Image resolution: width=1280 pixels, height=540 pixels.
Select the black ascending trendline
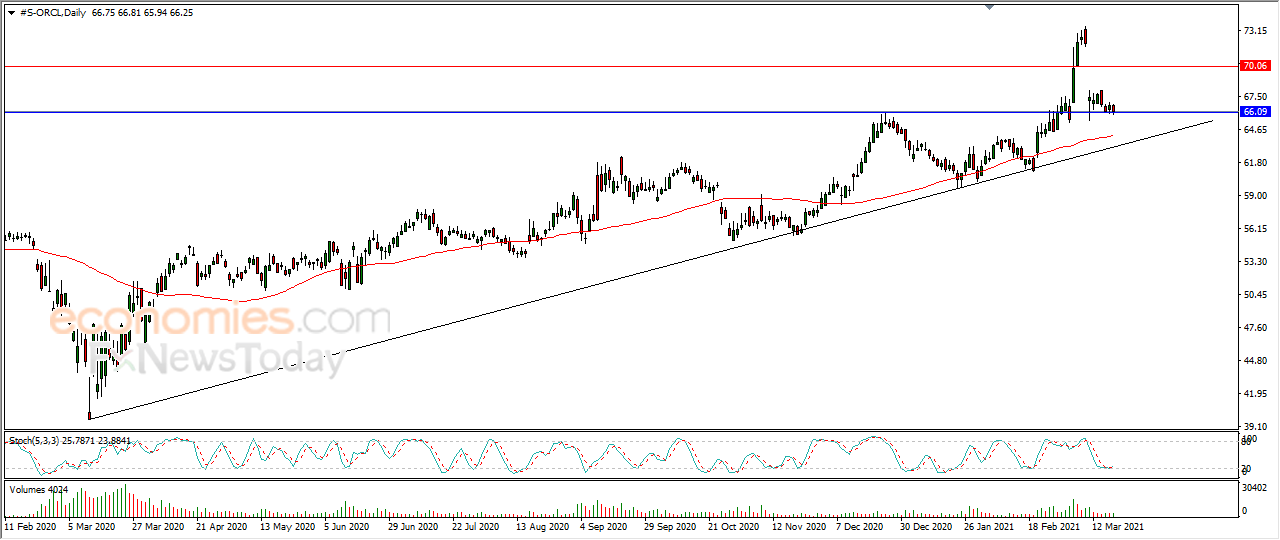(x=650, y=270)
